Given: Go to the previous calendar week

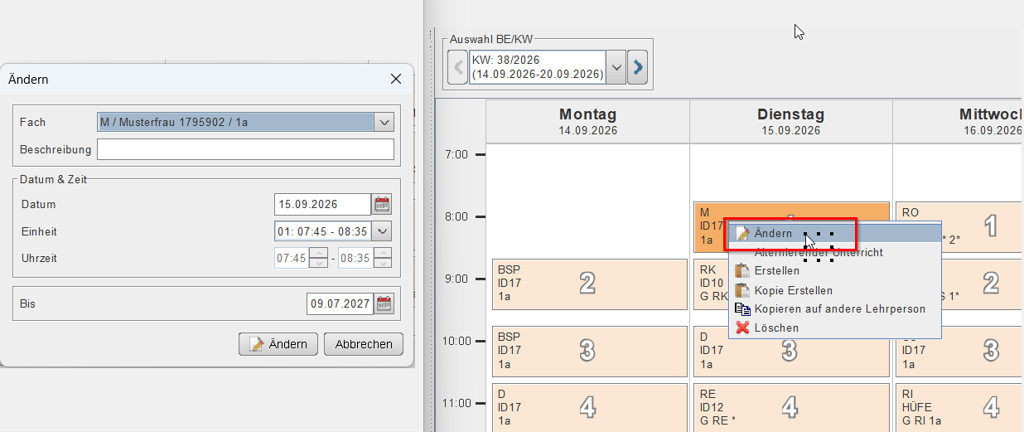Looking at the screenshot, I should tap(459, 66).
